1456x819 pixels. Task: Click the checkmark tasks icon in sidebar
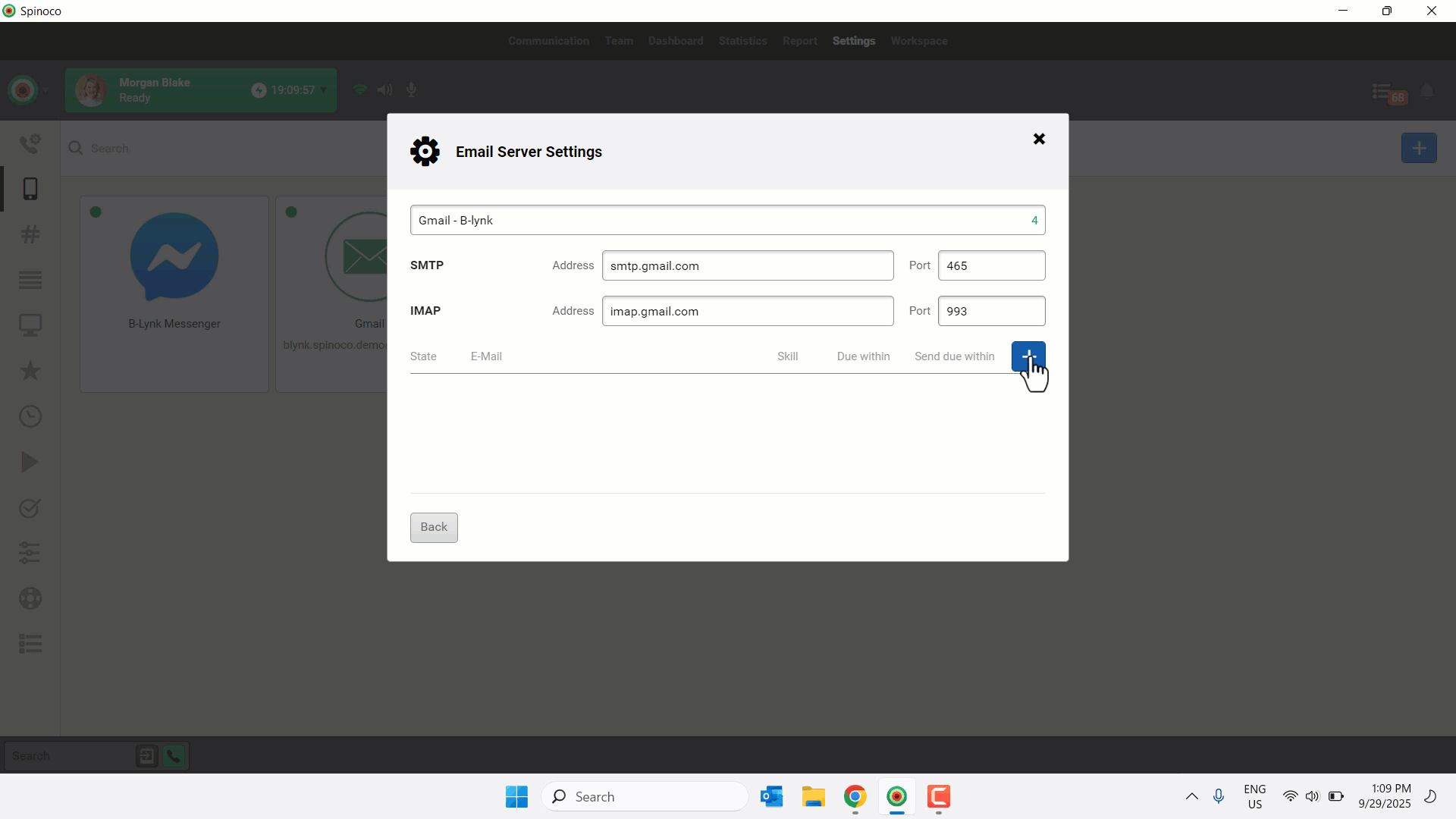pos(30,507)
